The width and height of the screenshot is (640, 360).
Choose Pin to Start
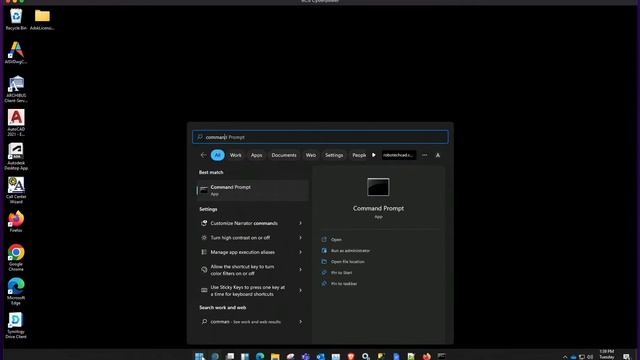[337, 273]
